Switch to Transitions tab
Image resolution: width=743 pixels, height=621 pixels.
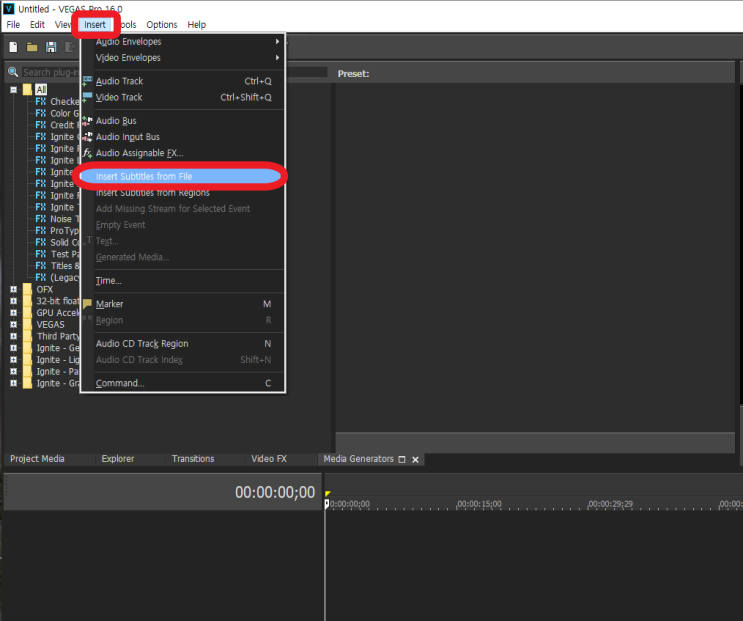193,459
